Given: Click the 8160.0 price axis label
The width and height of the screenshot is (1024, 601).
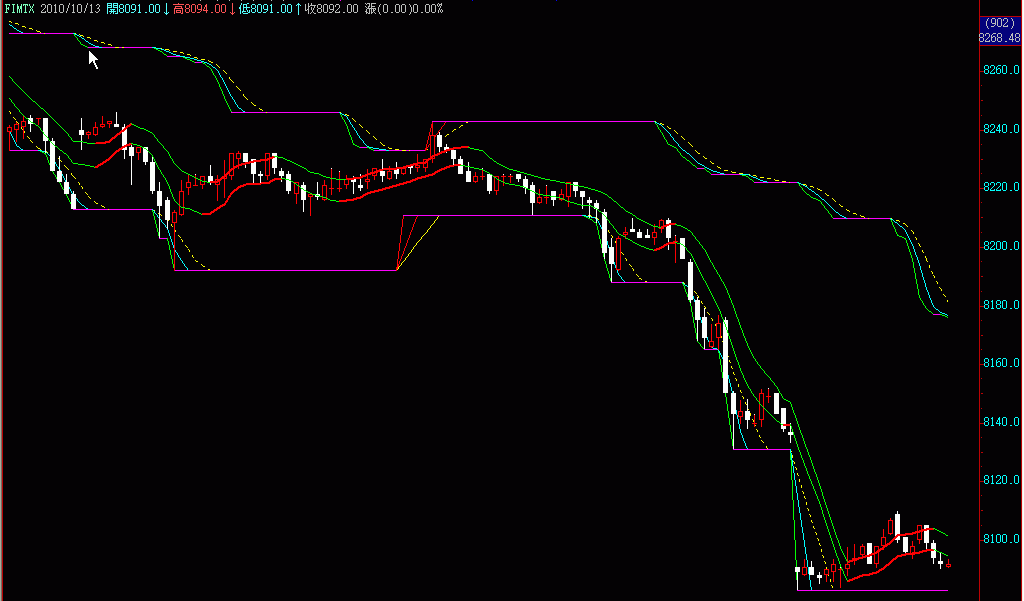Looking at the screenshot, I should pos(1001,363).
